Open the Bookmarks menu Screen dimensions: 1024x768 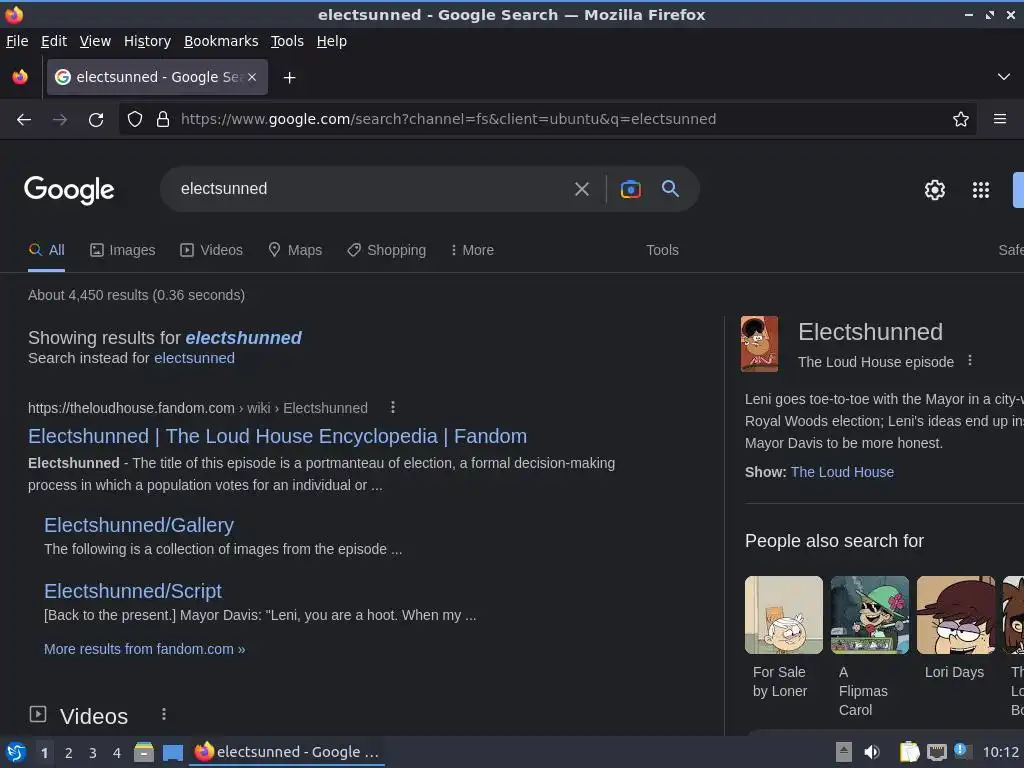(221, 41)
